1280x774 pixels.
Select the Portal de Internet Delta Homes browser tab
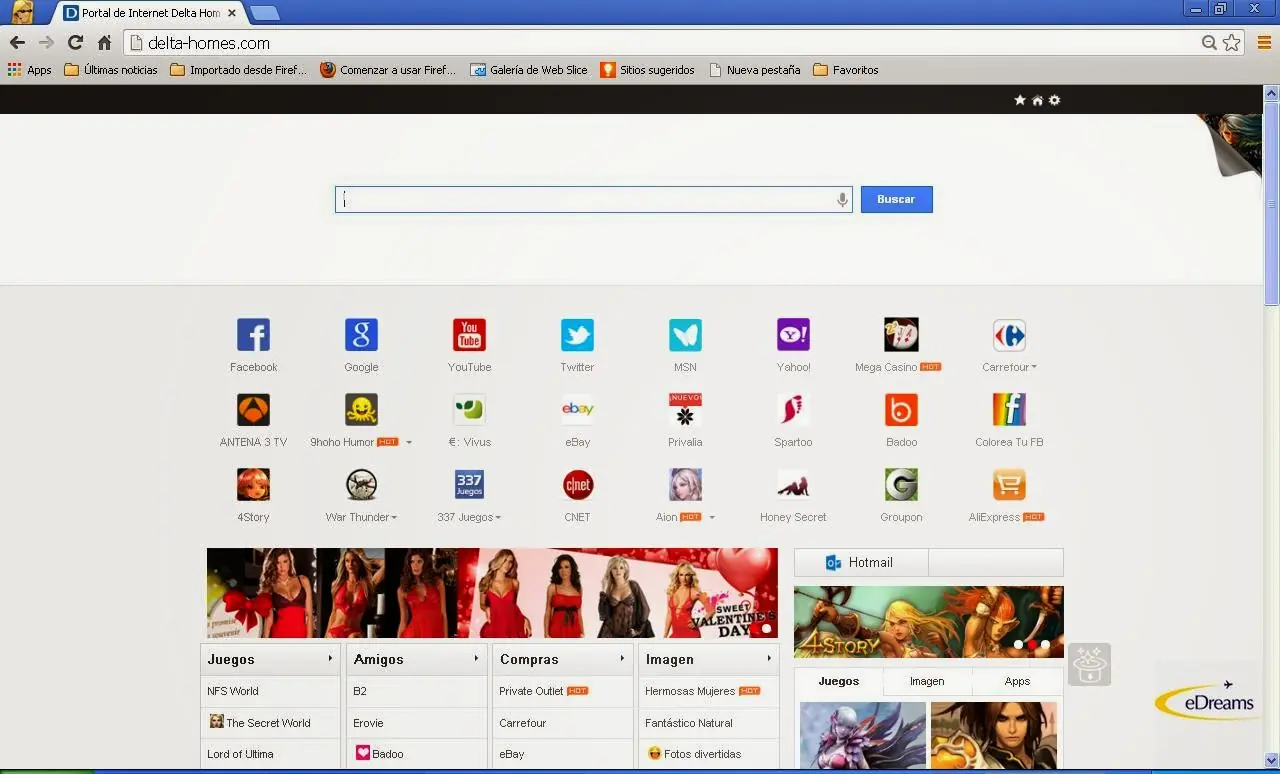coord(149,13)
